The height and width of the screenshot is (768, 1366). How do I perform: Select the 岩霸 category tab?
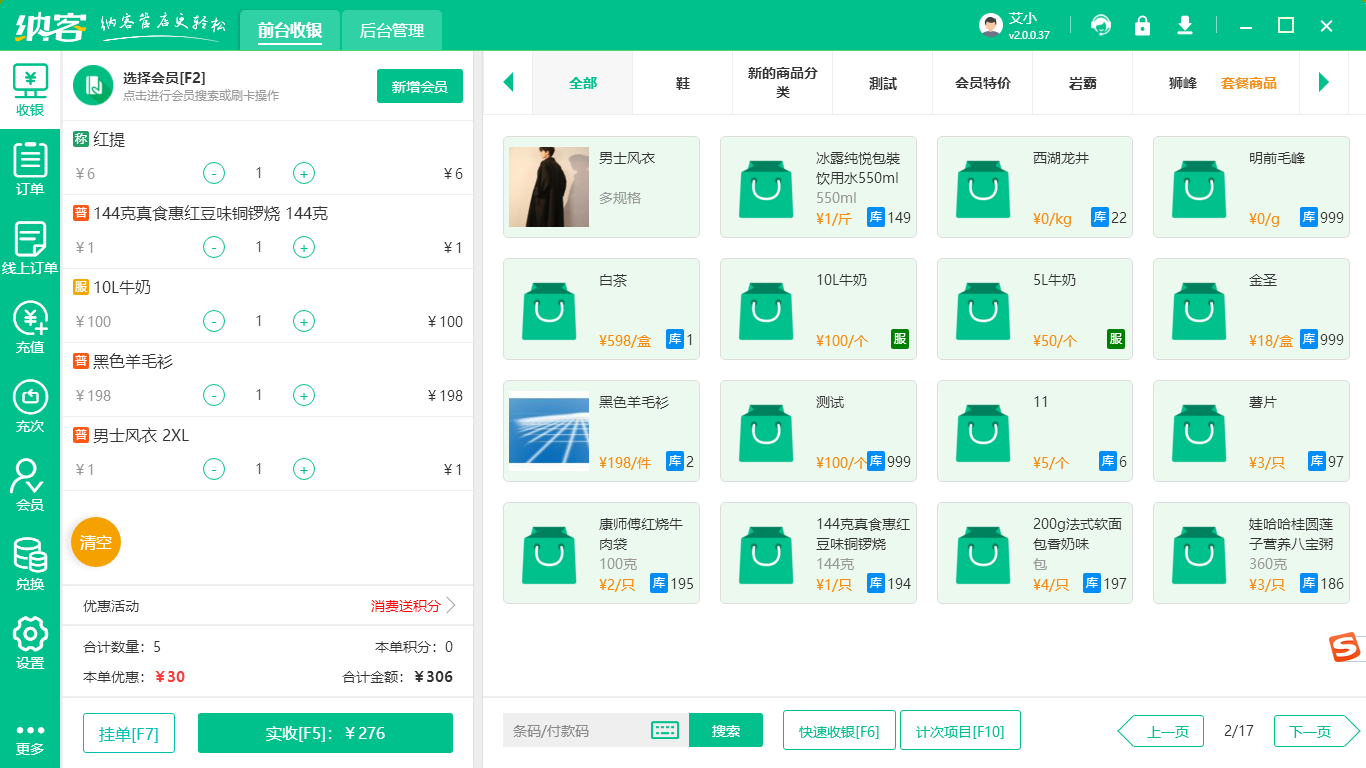pyautogui.click(x=1083, y=83)
